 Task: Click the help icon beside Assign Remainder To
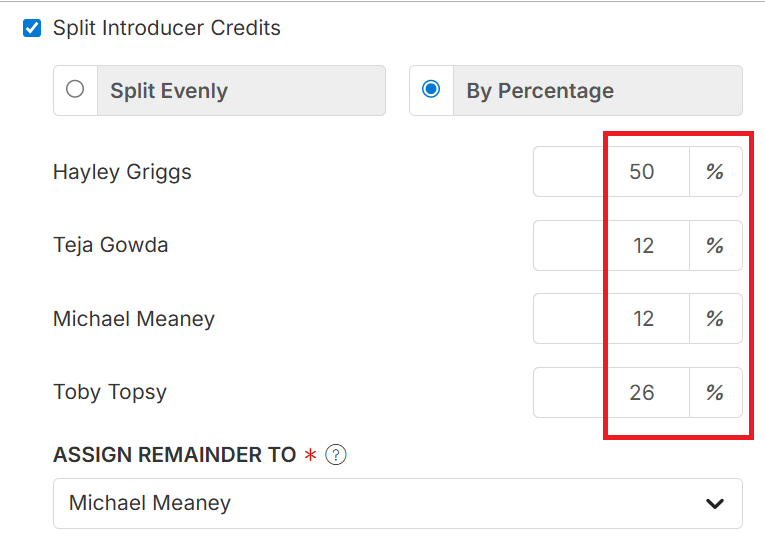point(336,455)
